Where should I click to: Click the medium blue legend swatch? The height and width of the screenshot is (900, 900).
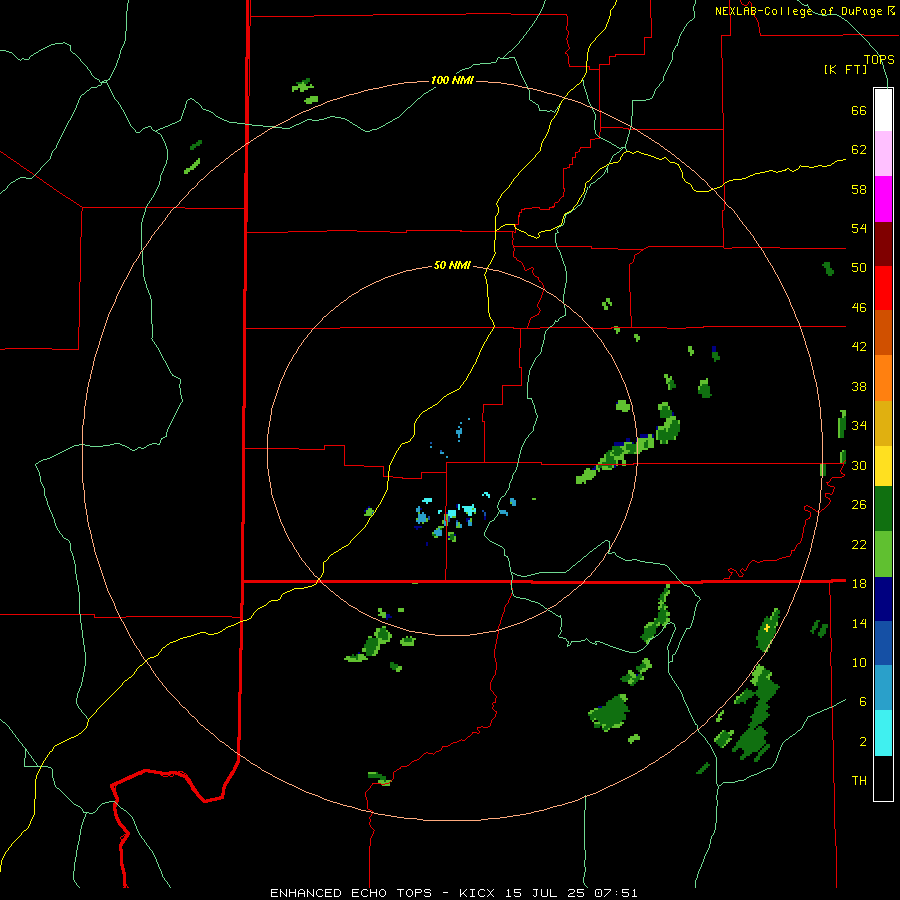(x=883, y=643)
